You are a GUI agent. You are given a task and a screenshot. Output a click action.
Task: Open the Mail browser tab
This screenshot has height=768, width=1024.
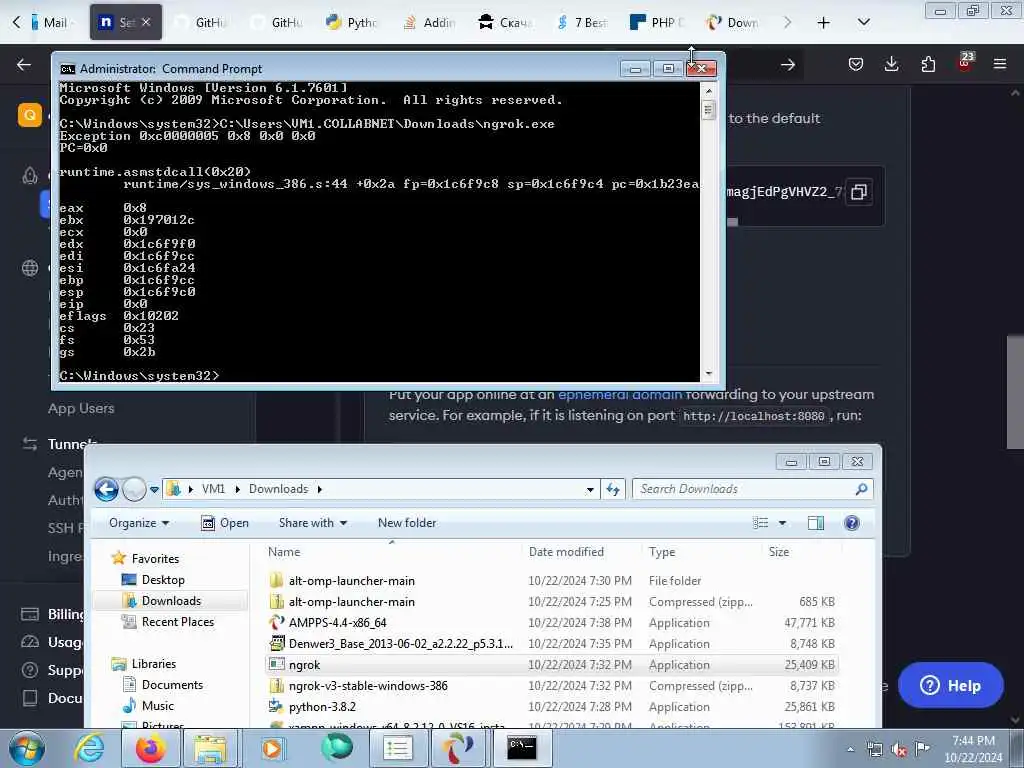[x=49, y=22]
